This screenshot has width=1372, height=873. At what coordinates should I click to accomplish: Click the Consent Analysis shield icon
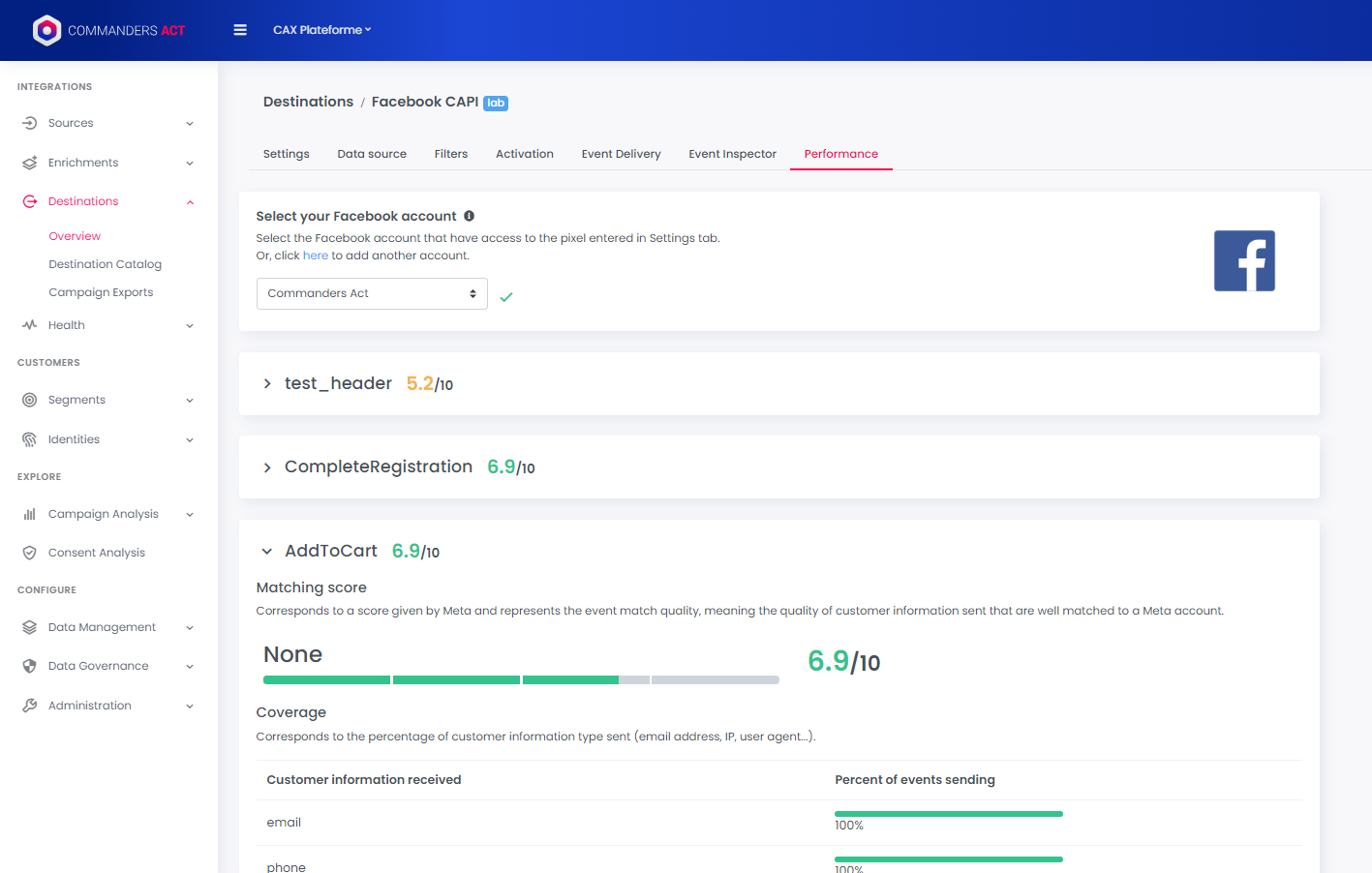click(29, 553)
